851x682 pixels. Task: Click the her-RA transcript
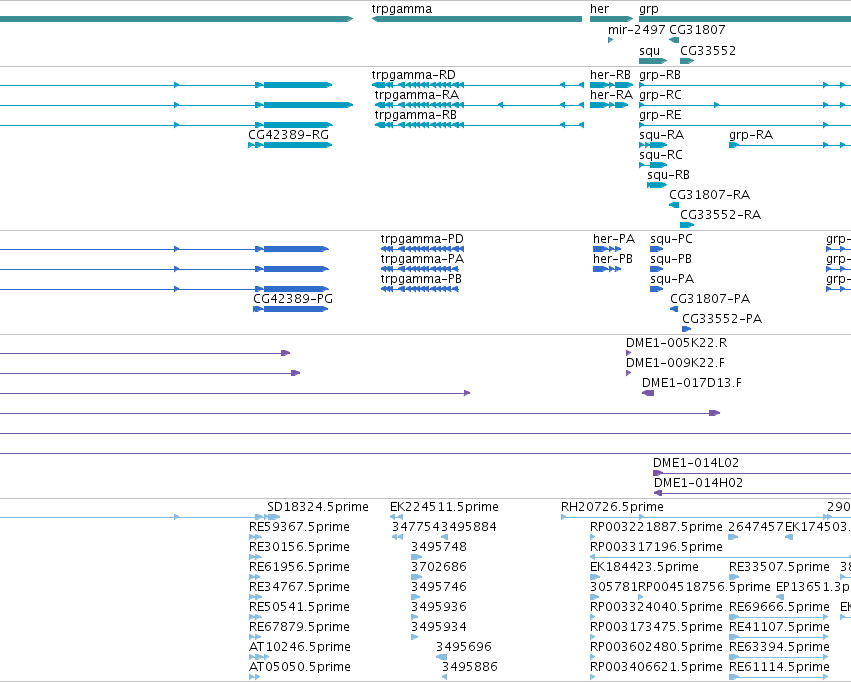click(x=609, y=105)
